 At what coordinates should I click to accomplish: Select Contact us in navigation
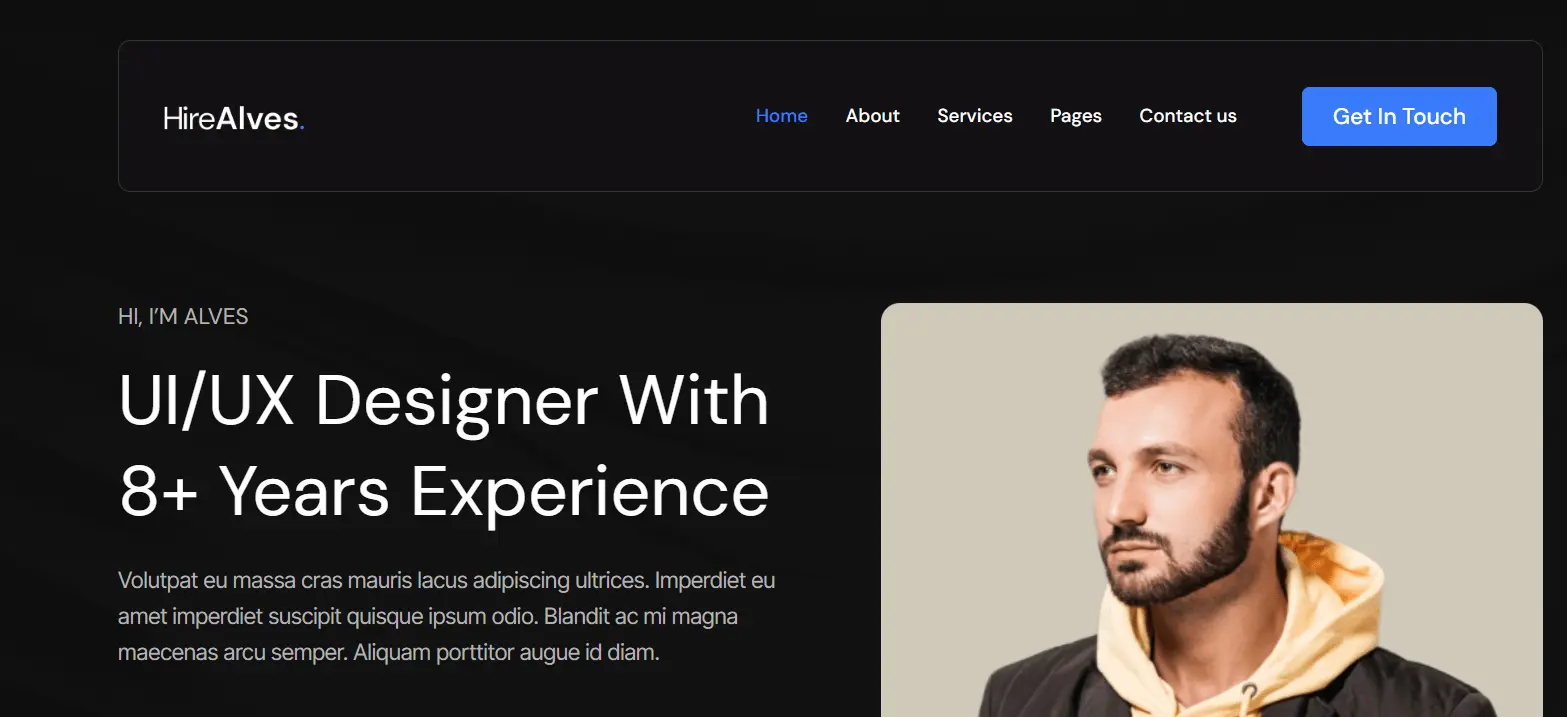(1188, 116)
